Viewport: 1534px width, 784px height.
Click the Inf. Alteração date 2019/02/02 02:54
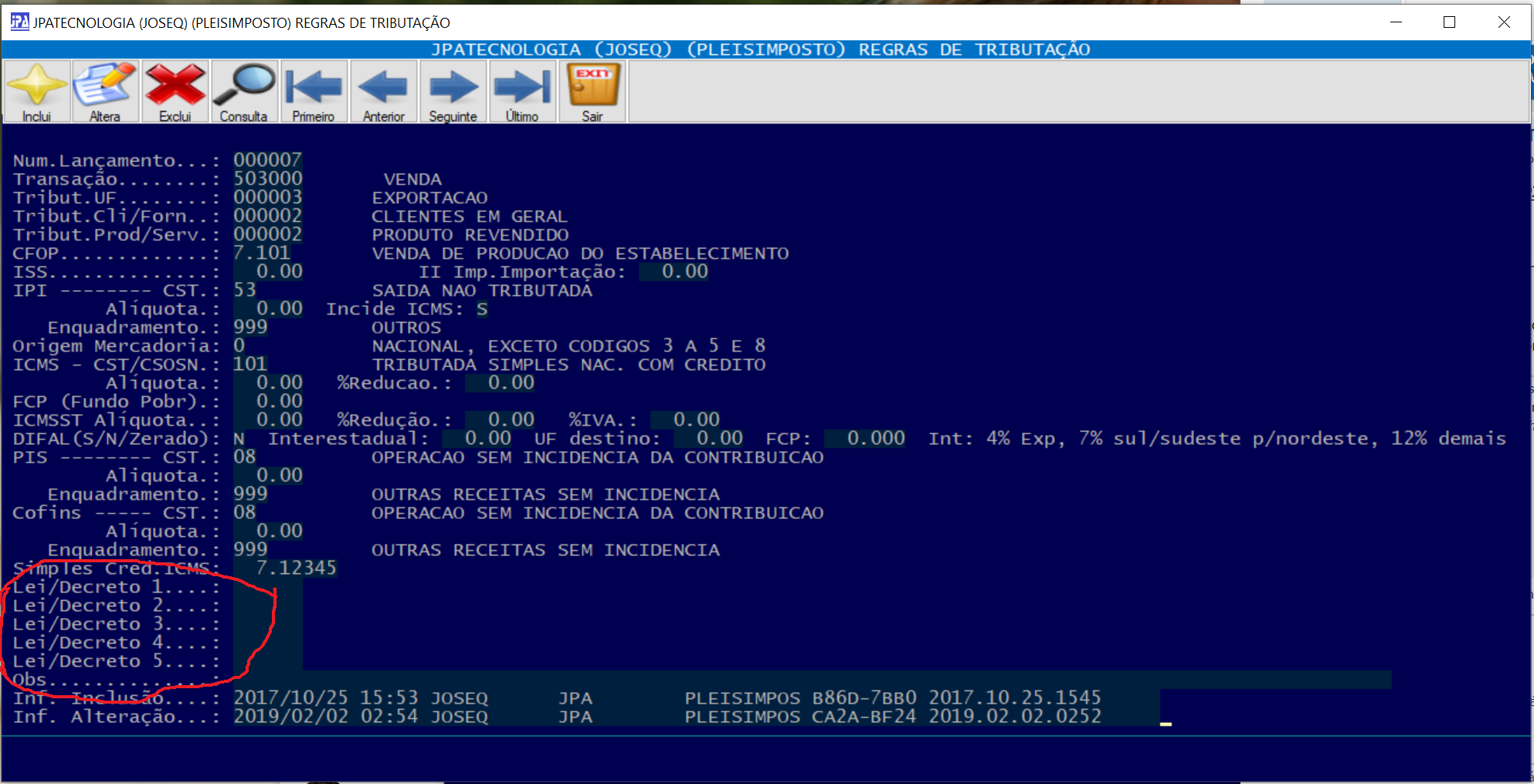(326, 717)
